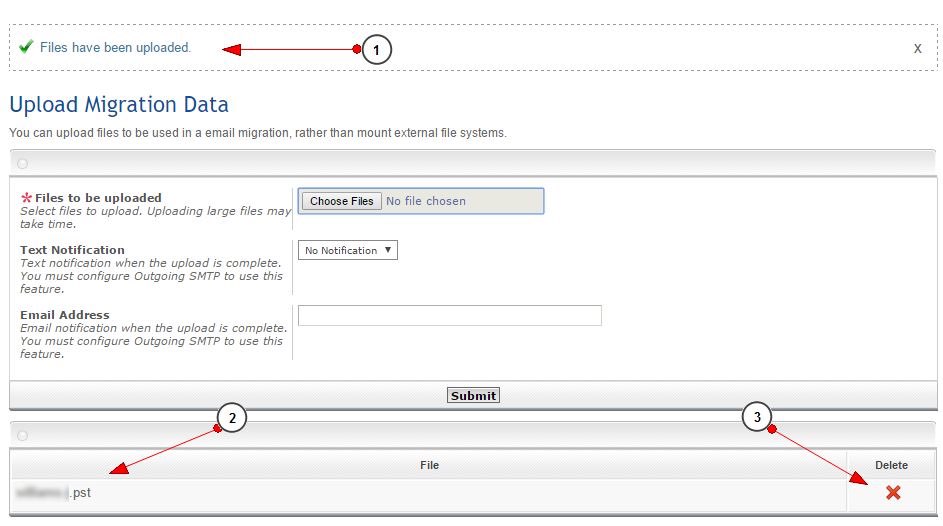Viewport: 943px width, 526px height.
Task: Click the Text Notification label
Action: [x=72, y=249]
